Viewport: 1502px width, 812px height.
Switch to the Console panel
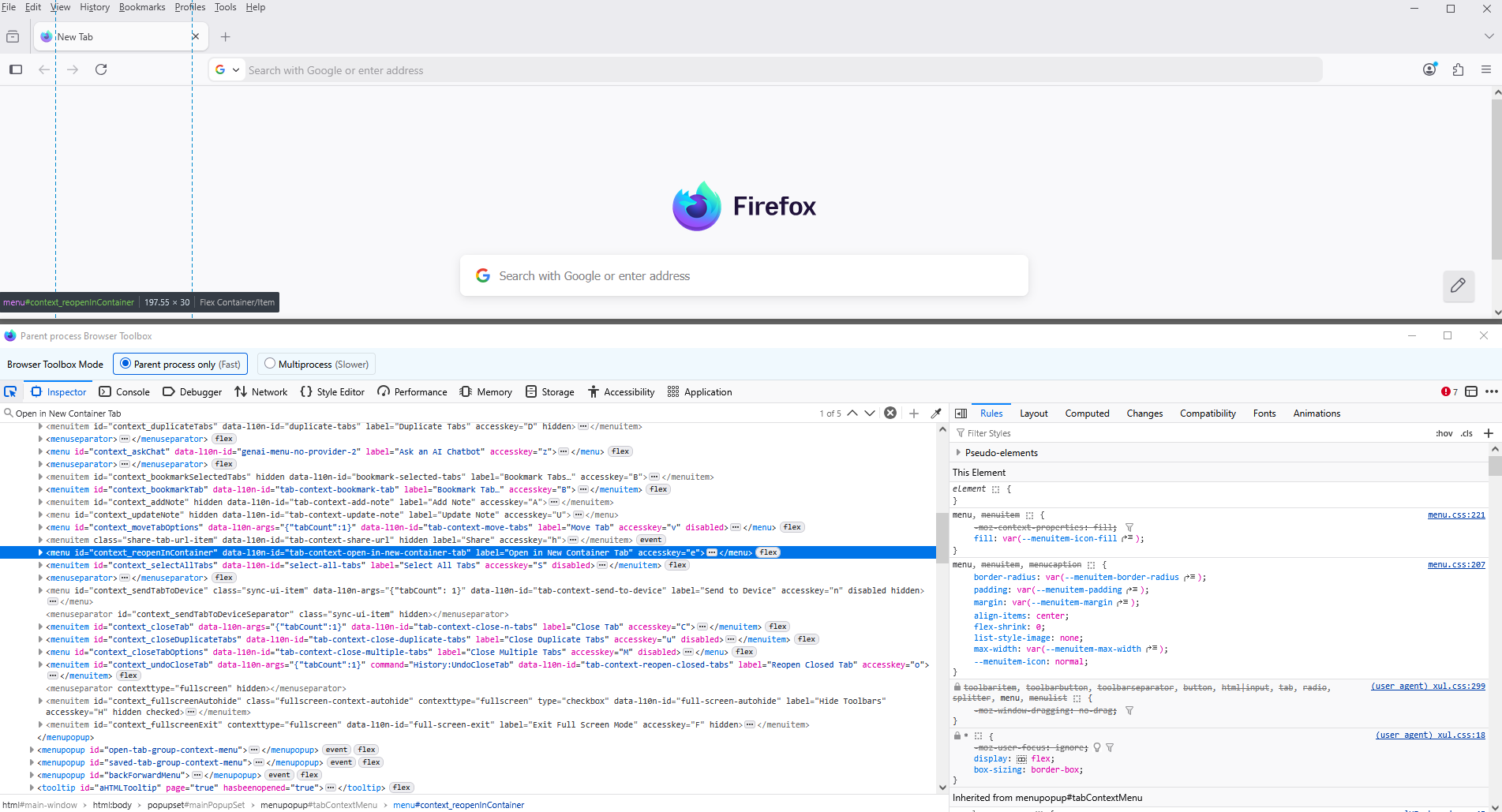tap(125, 391)
